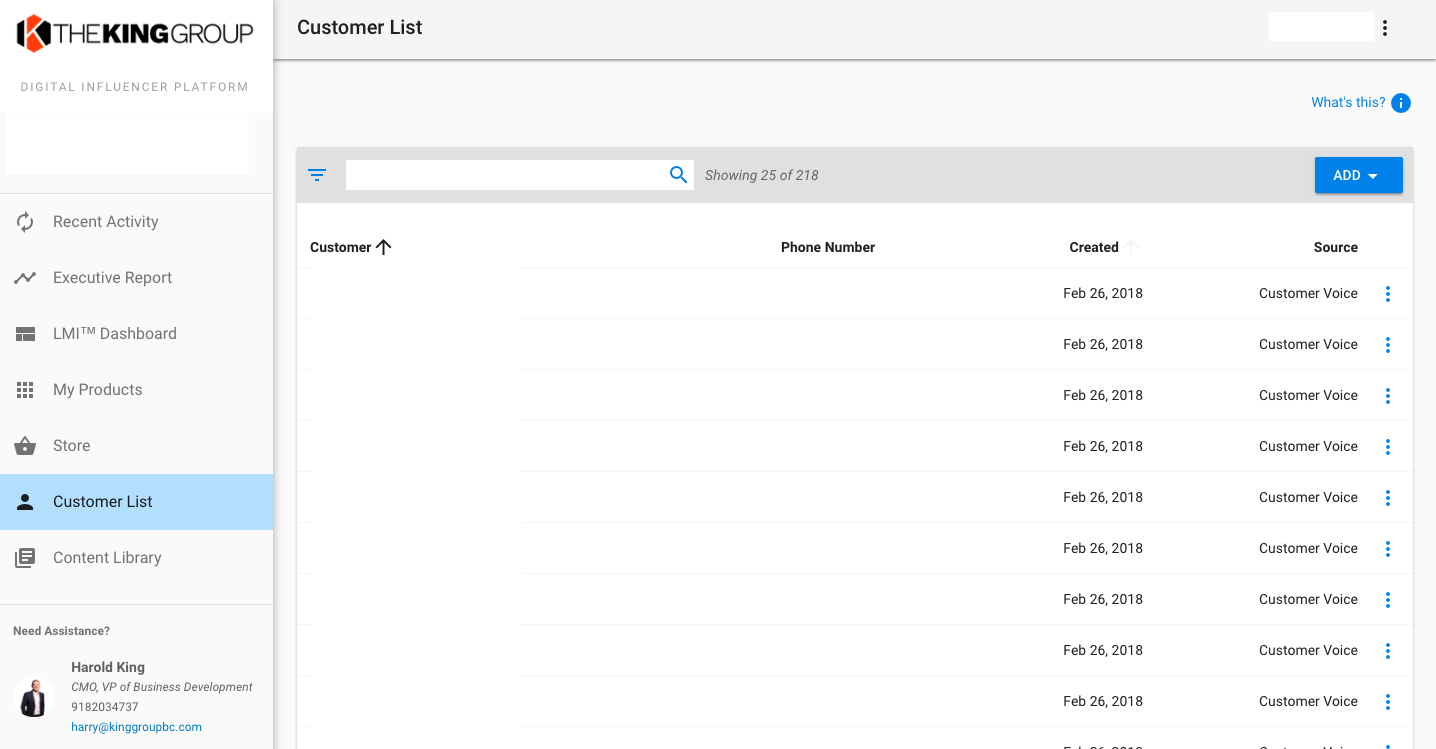
Task: Go to Store in the sidebar
Action: point(137,446)
